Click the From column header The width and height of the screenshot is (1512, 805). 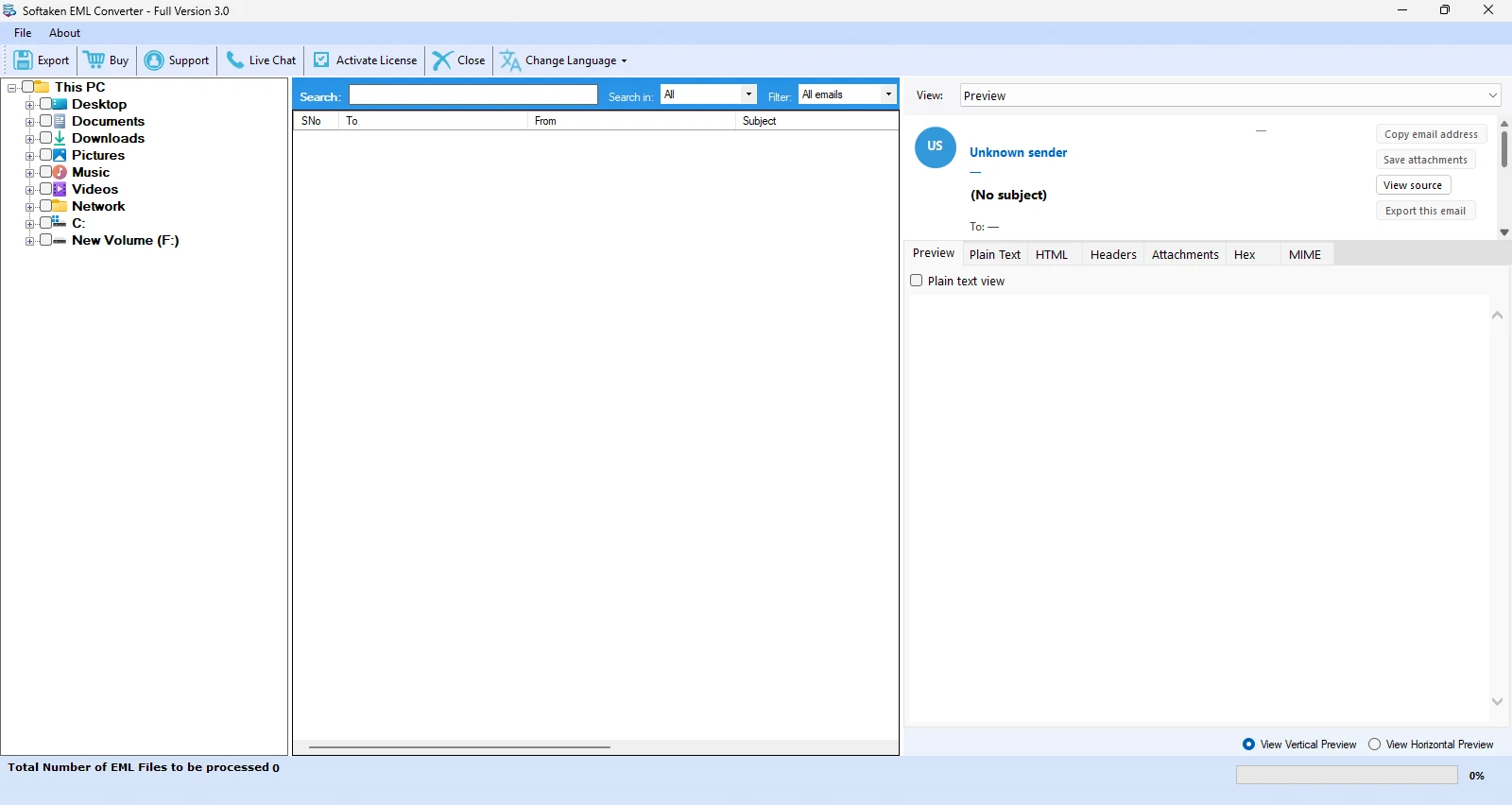pyautogui.click(x=631, y=121)
